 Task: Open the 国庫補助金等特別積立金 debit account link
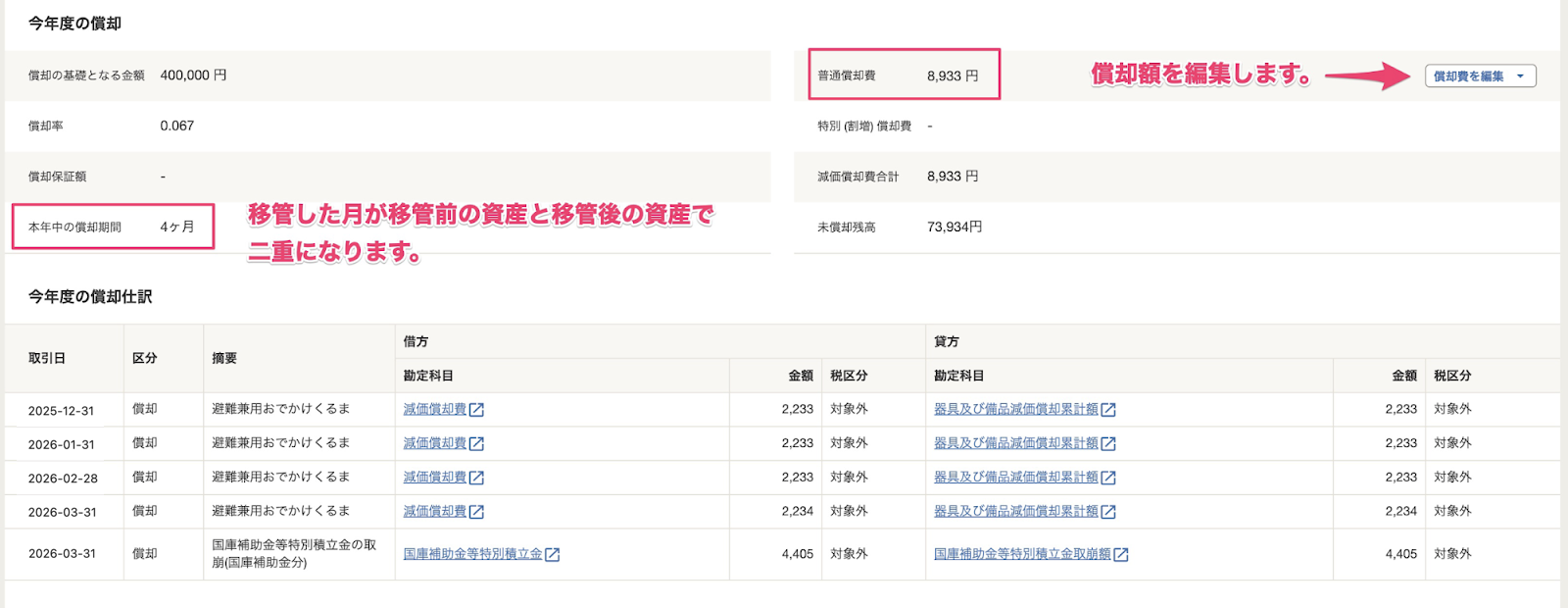473,554
